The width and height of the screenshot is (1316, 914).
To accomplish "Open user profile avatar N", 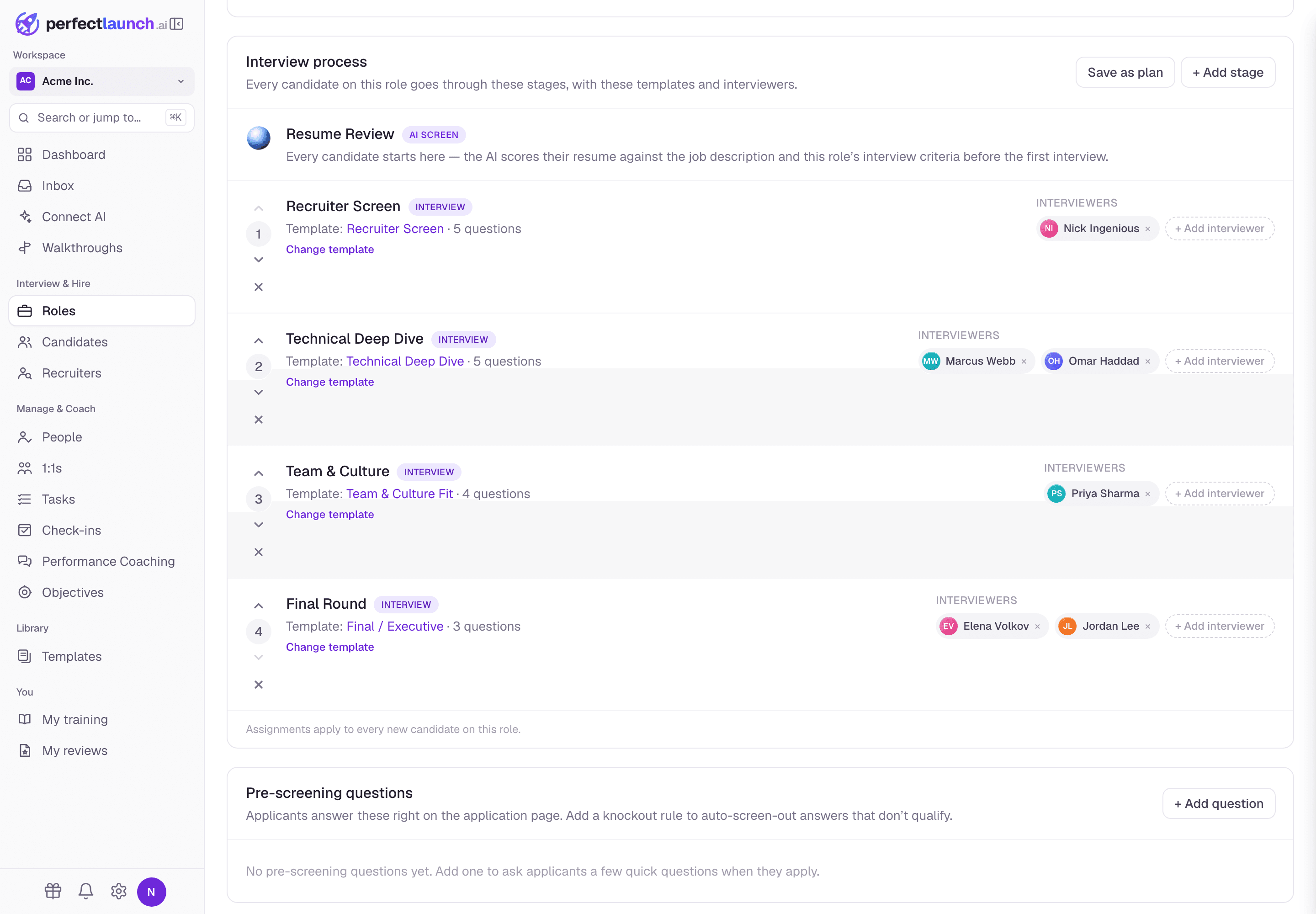I will (x=151, y=892).
